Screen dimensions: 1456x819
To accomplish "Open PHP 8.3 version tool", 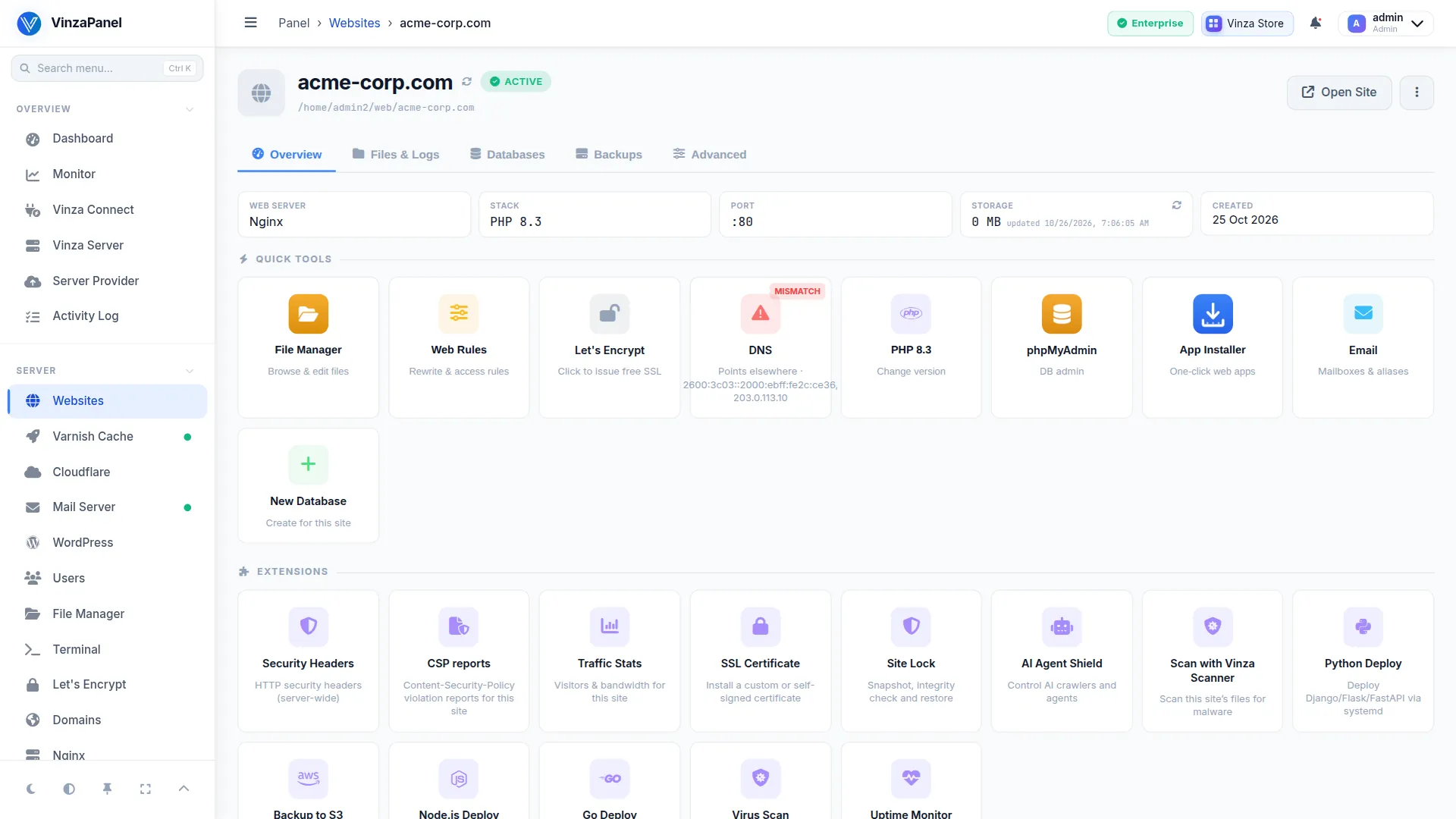I will pyautogui.click(x=911, y=347).
